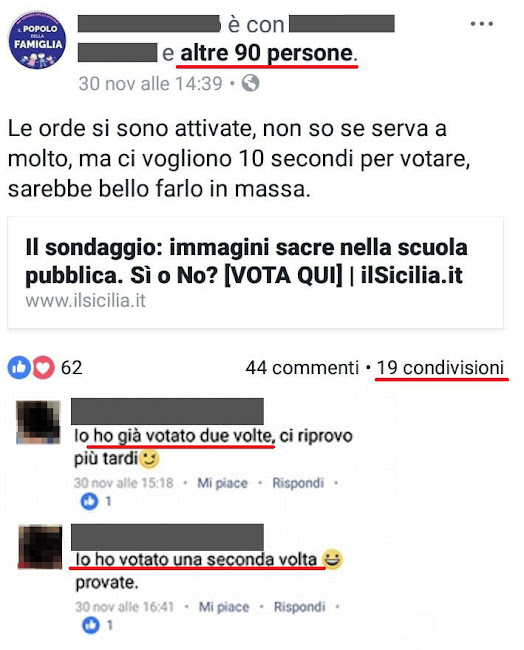Click the www.ilsicilia.it domain text
This screenshot has width=524, height=650.
pyautogui.click(x=85, y=301)
